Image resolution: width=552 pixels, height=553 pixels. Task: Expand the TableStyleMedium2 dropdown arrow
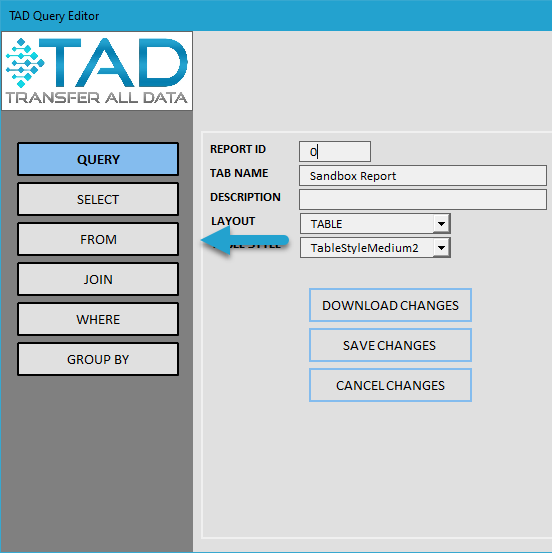click(x=441, y=248)
